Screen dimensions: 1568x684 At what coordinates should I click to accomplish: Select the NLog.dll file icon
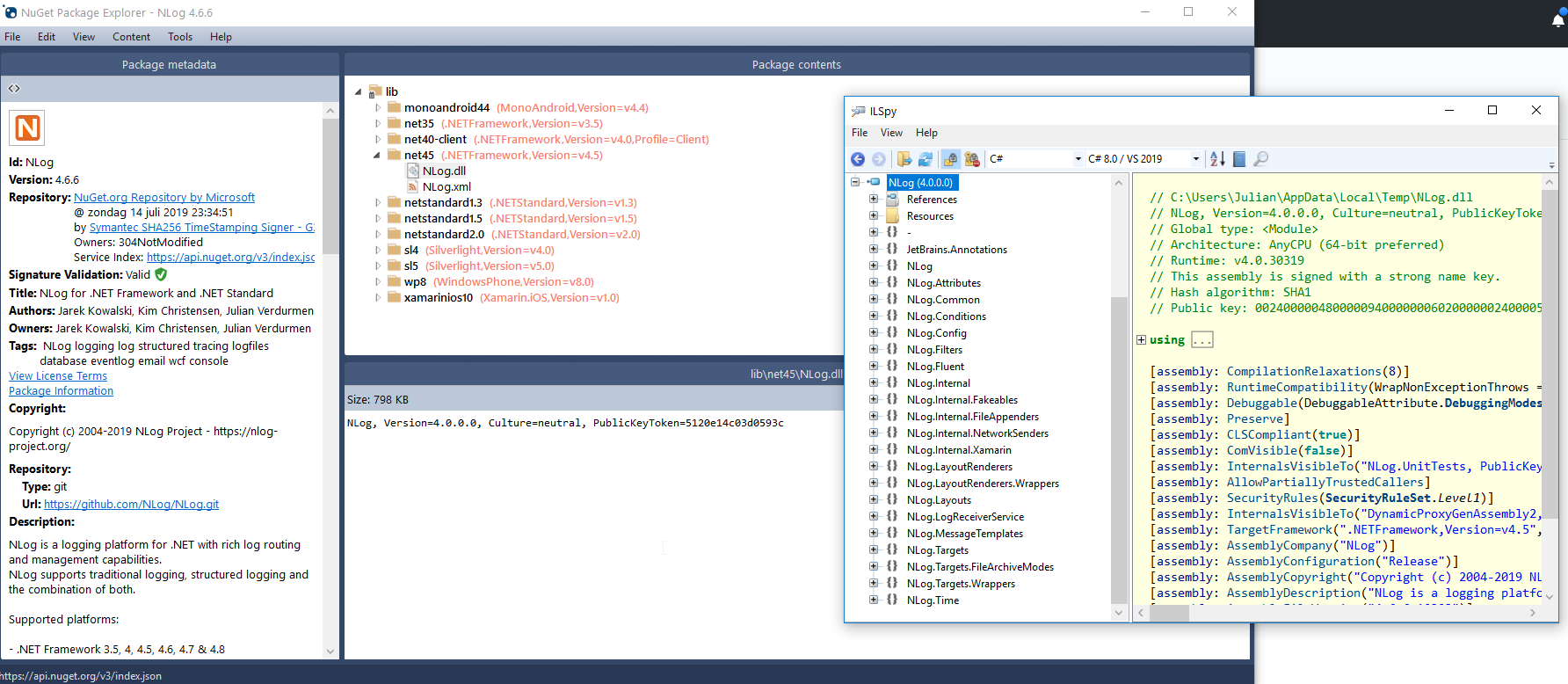point(413,171)
